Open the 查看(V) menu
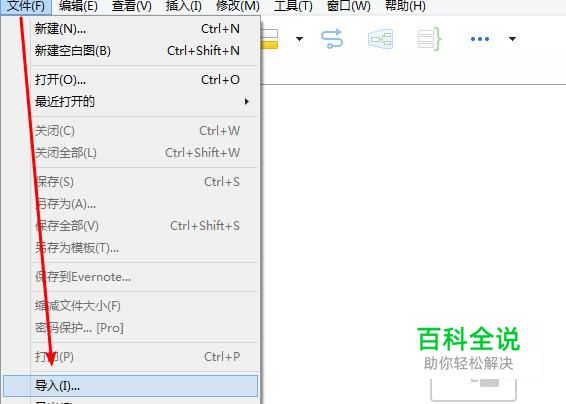 click(132, 6)
